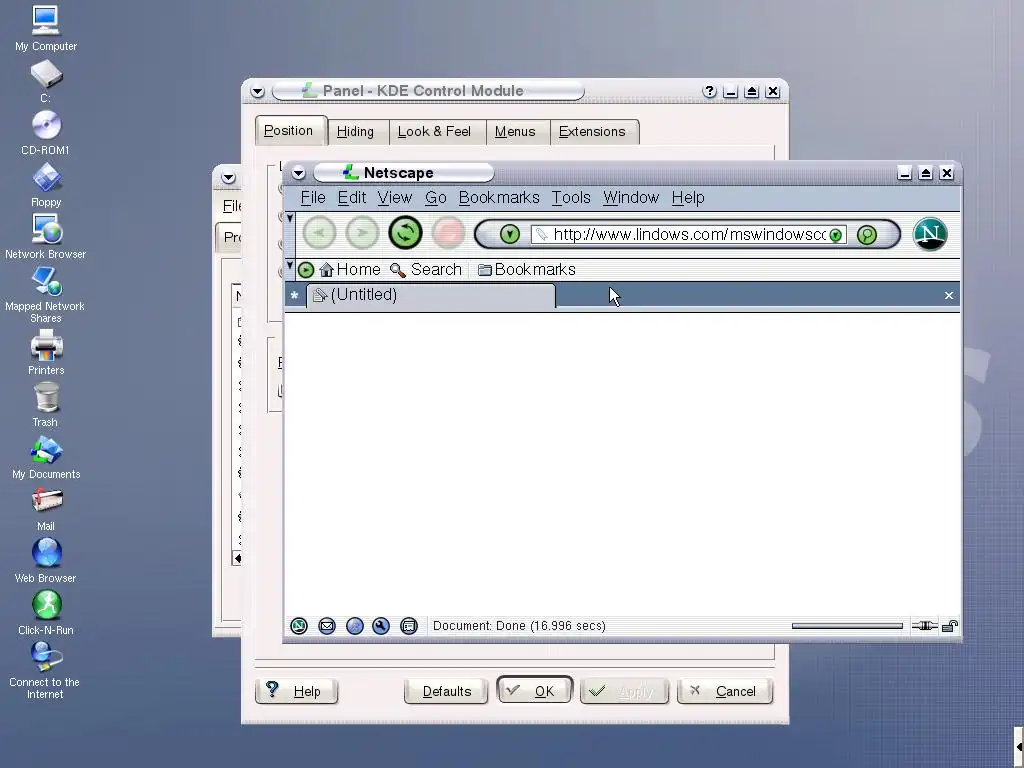Open the Network Browser desktop icon
This screenshot has height=768, width=1024.
click(x=46, y=237)
